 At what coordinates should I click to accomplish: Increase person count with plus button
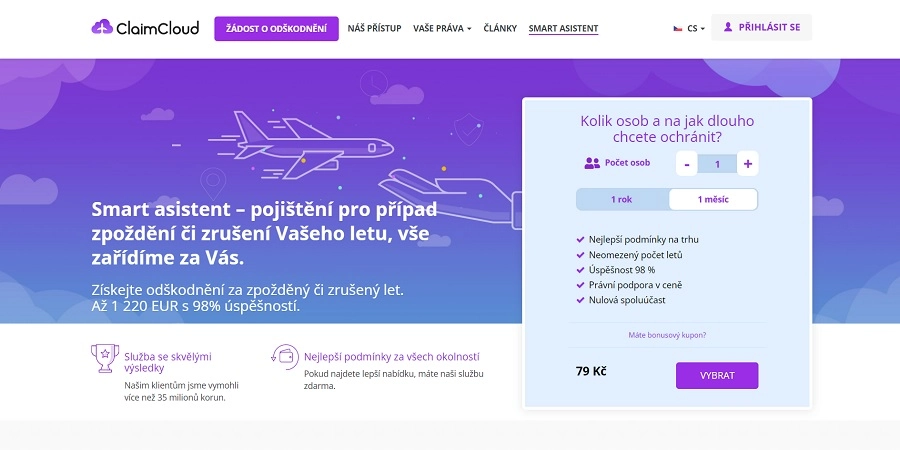(x=748, y=164)
